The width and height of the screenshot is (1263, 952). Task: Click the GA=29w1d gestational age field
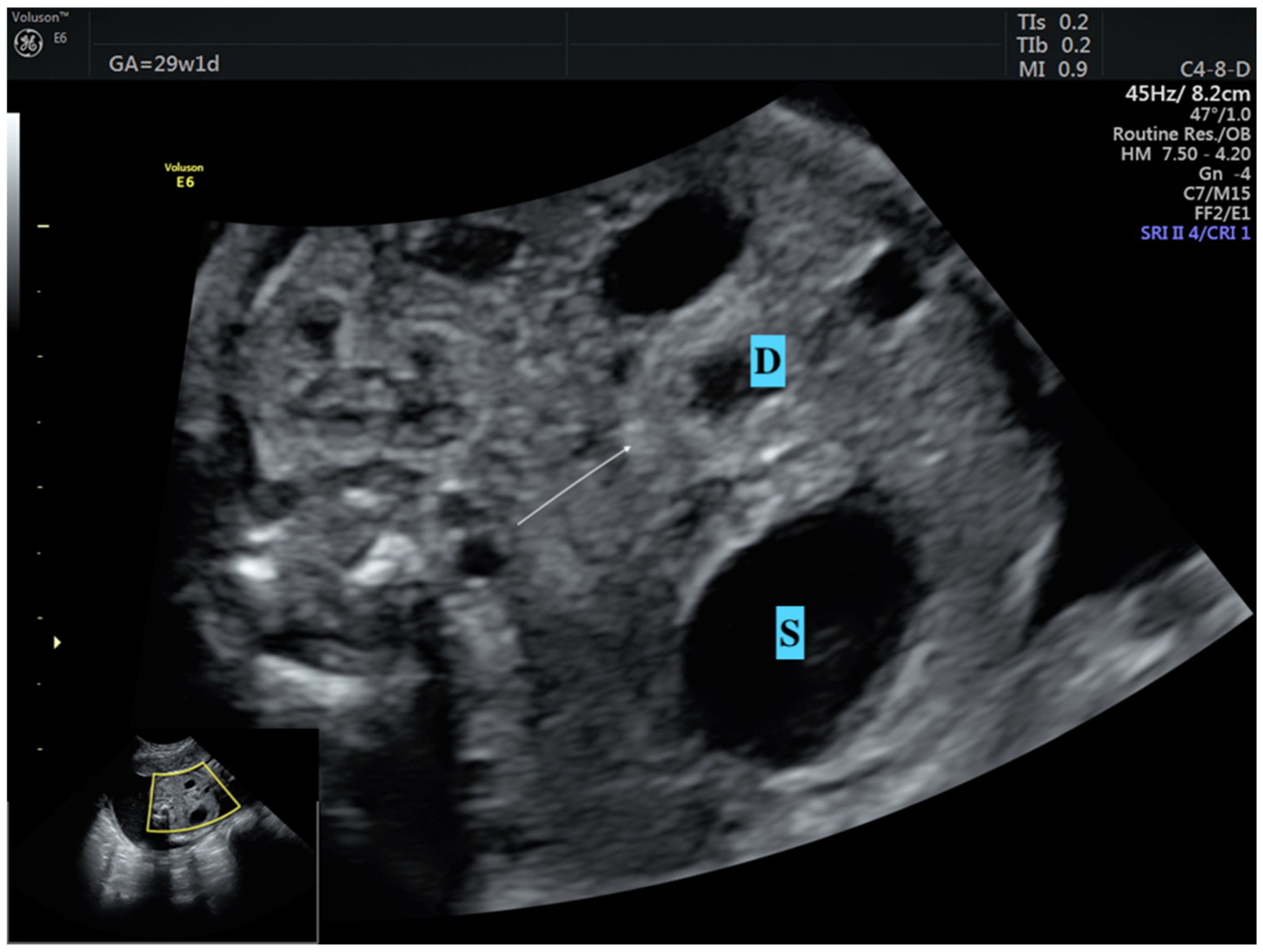pos(164,64)
